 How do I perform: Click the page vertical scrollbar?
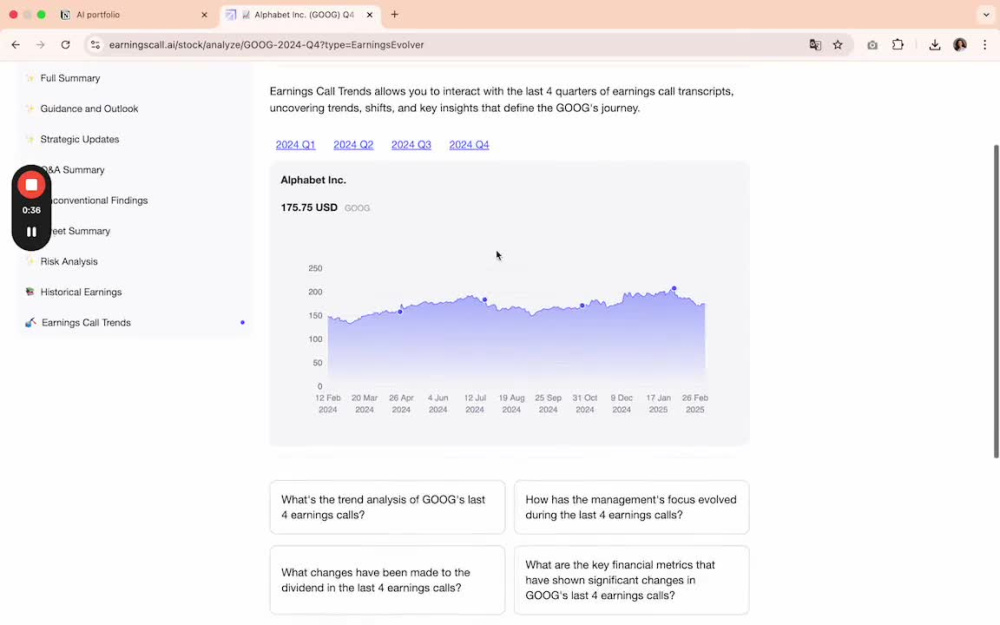pyautogui.click(x=996, y=301)
